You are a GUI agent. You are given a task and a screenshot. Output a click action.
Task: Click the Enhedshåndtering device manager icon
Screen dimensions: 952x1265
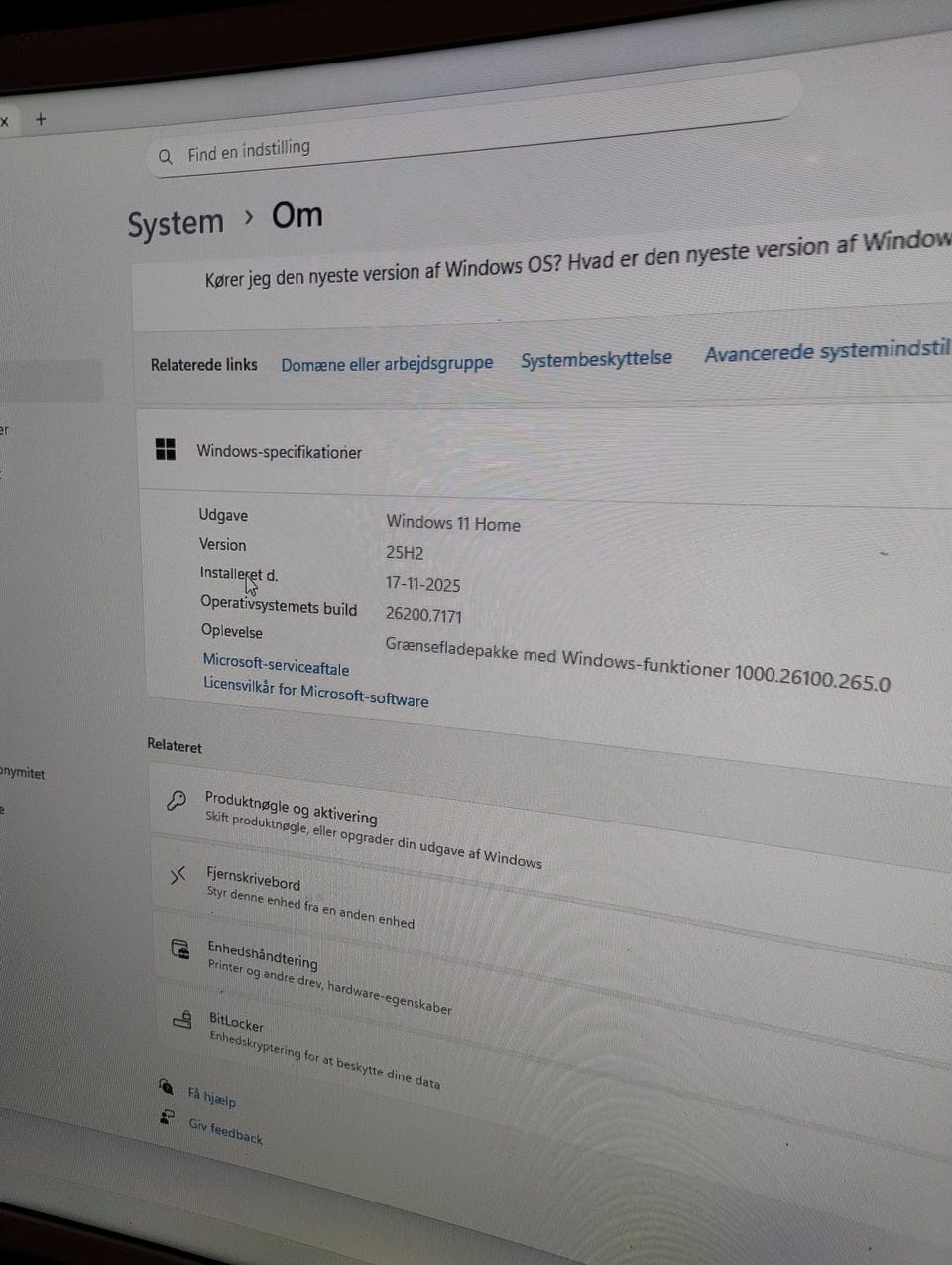coord(180,949)
